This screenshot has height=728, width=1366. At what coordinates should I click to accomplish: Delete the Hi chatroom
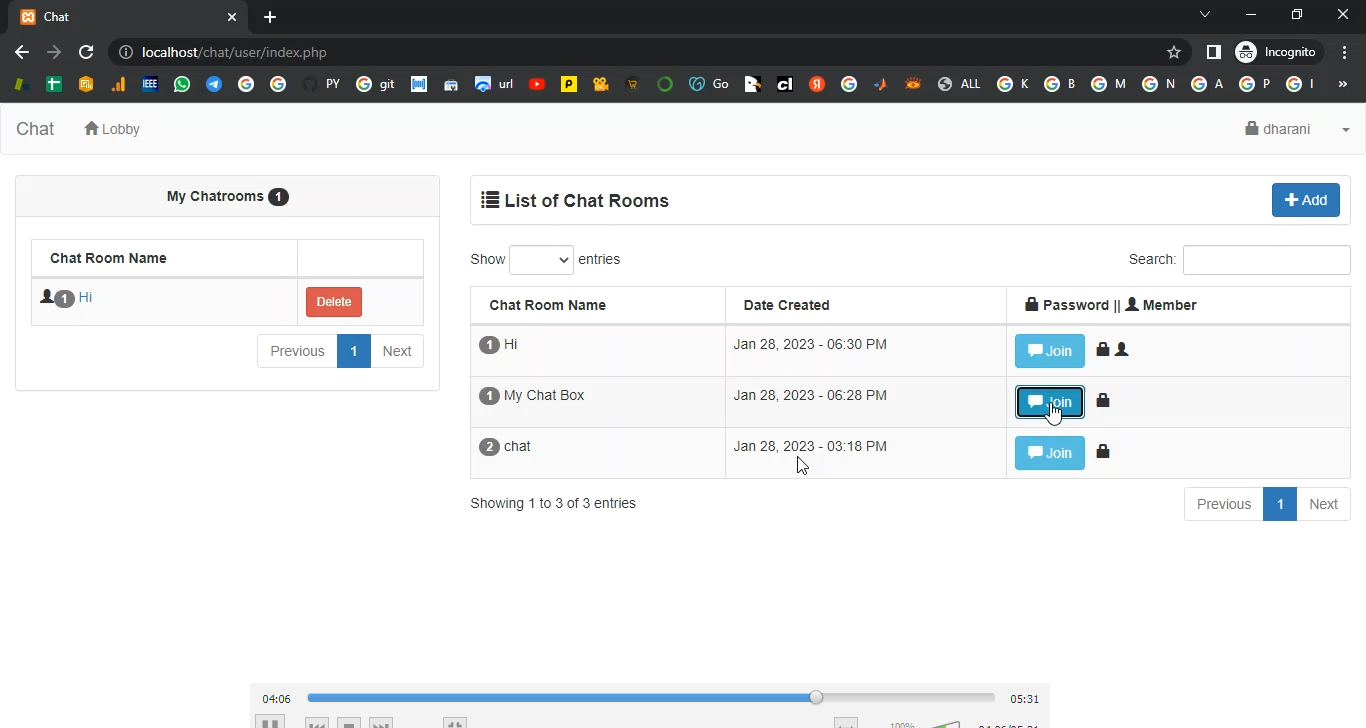[334, 302]
